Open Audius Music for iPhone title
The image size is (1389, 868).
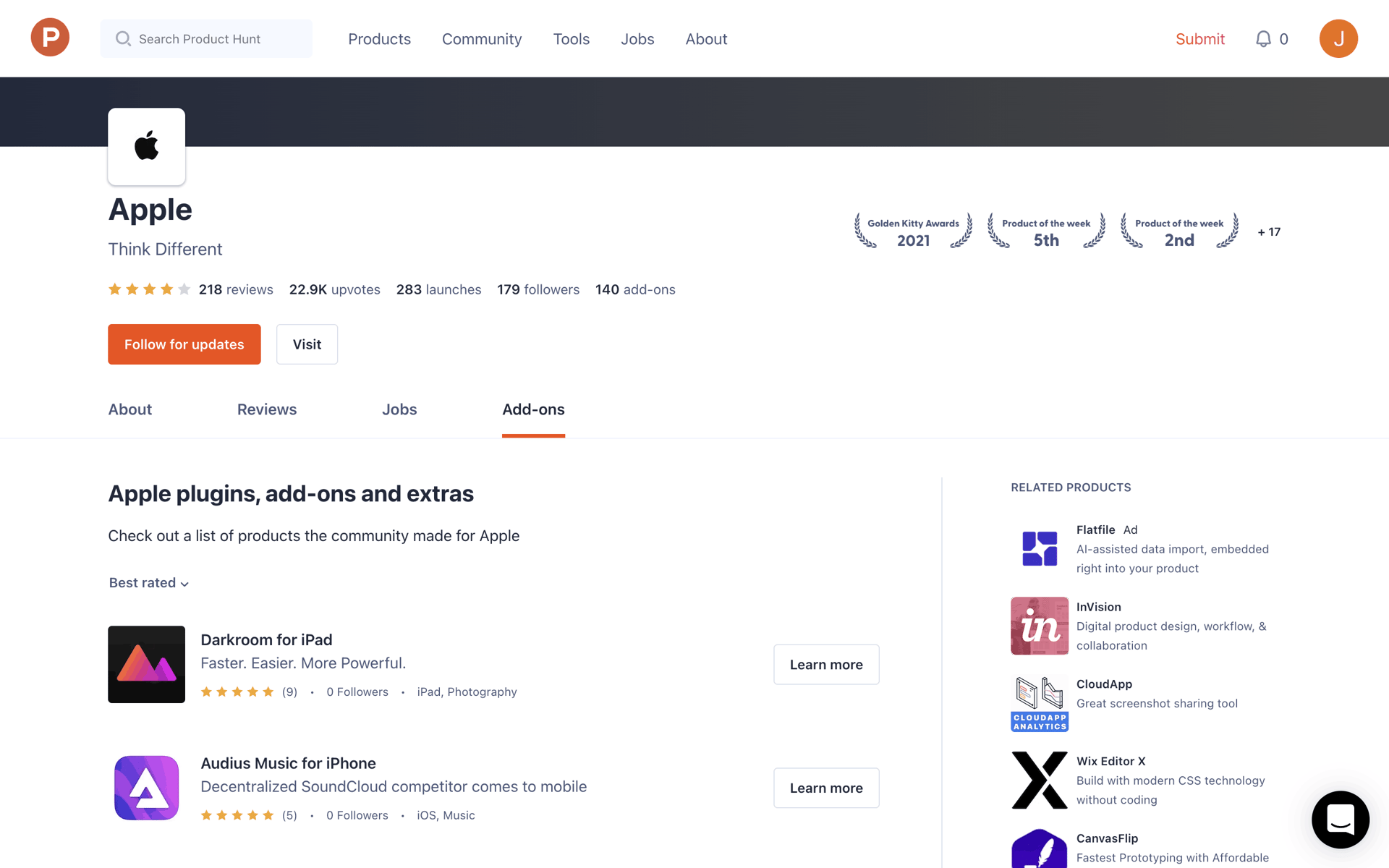coord(288,763)
